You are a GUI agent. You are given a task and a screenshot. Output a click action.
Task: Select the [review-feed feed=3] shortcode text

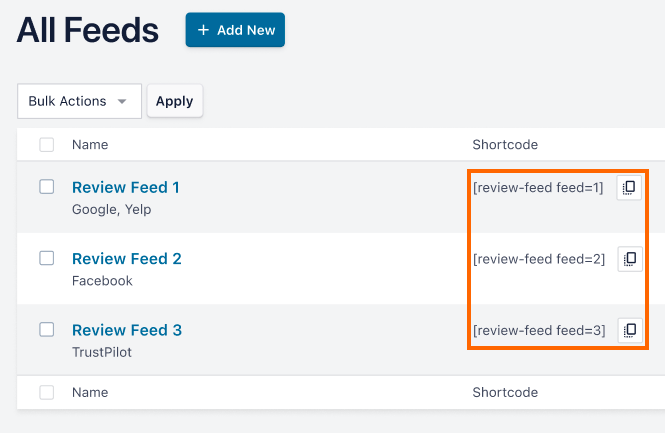pyautogui.click(x=538, y=330)
